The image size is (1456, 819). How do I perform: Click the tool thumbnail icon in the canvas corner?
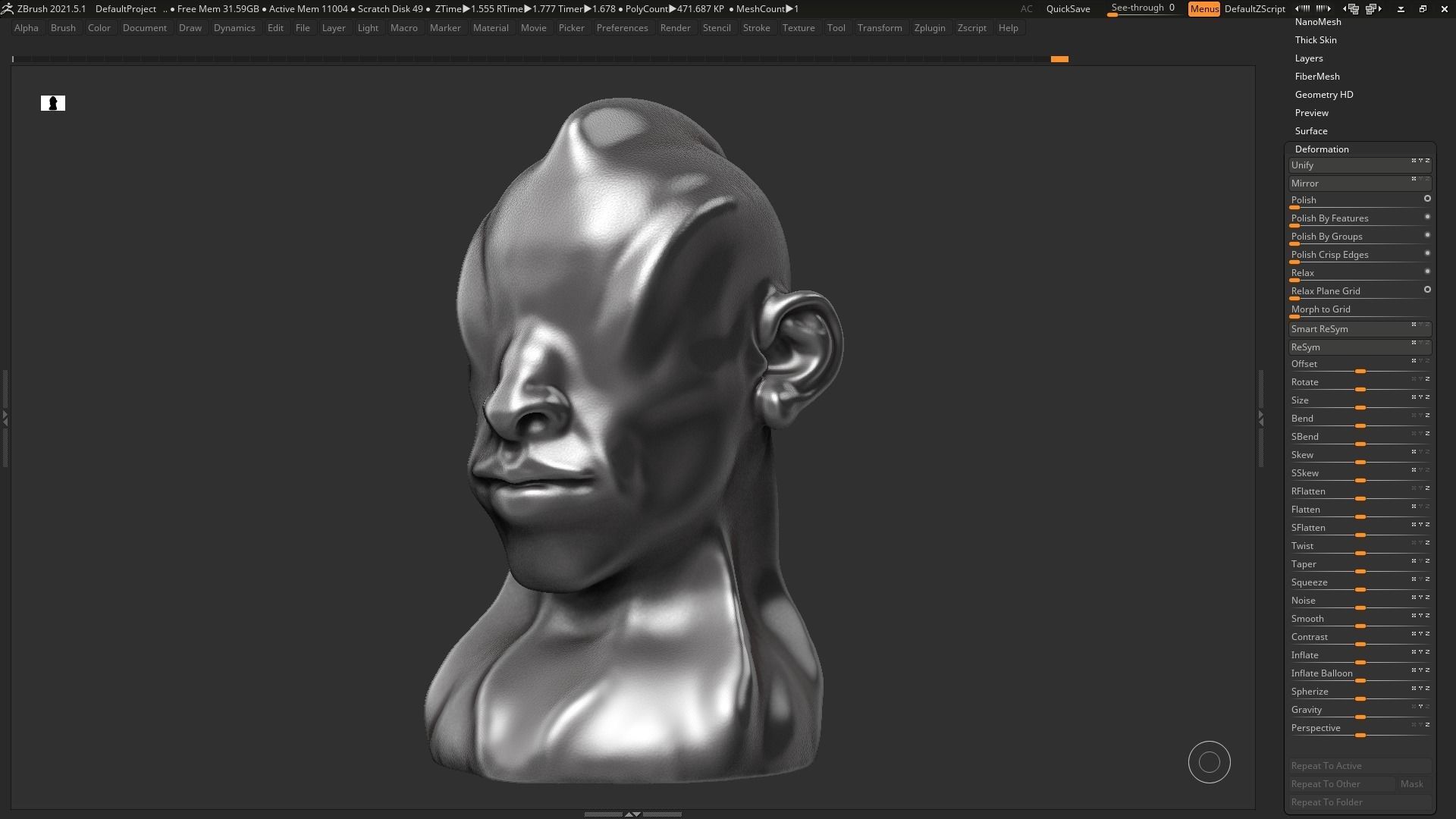tap(52, 103)
